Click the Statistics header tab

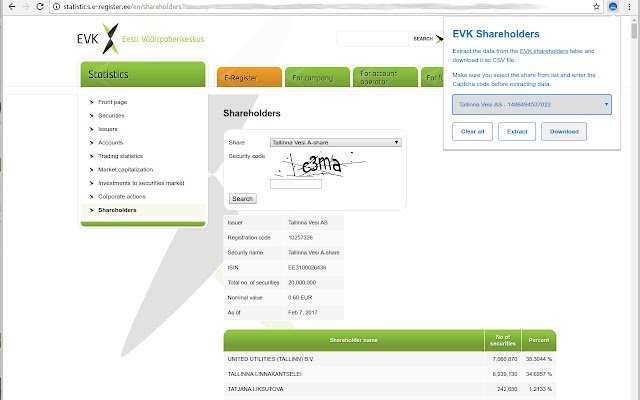click(143, 74)
